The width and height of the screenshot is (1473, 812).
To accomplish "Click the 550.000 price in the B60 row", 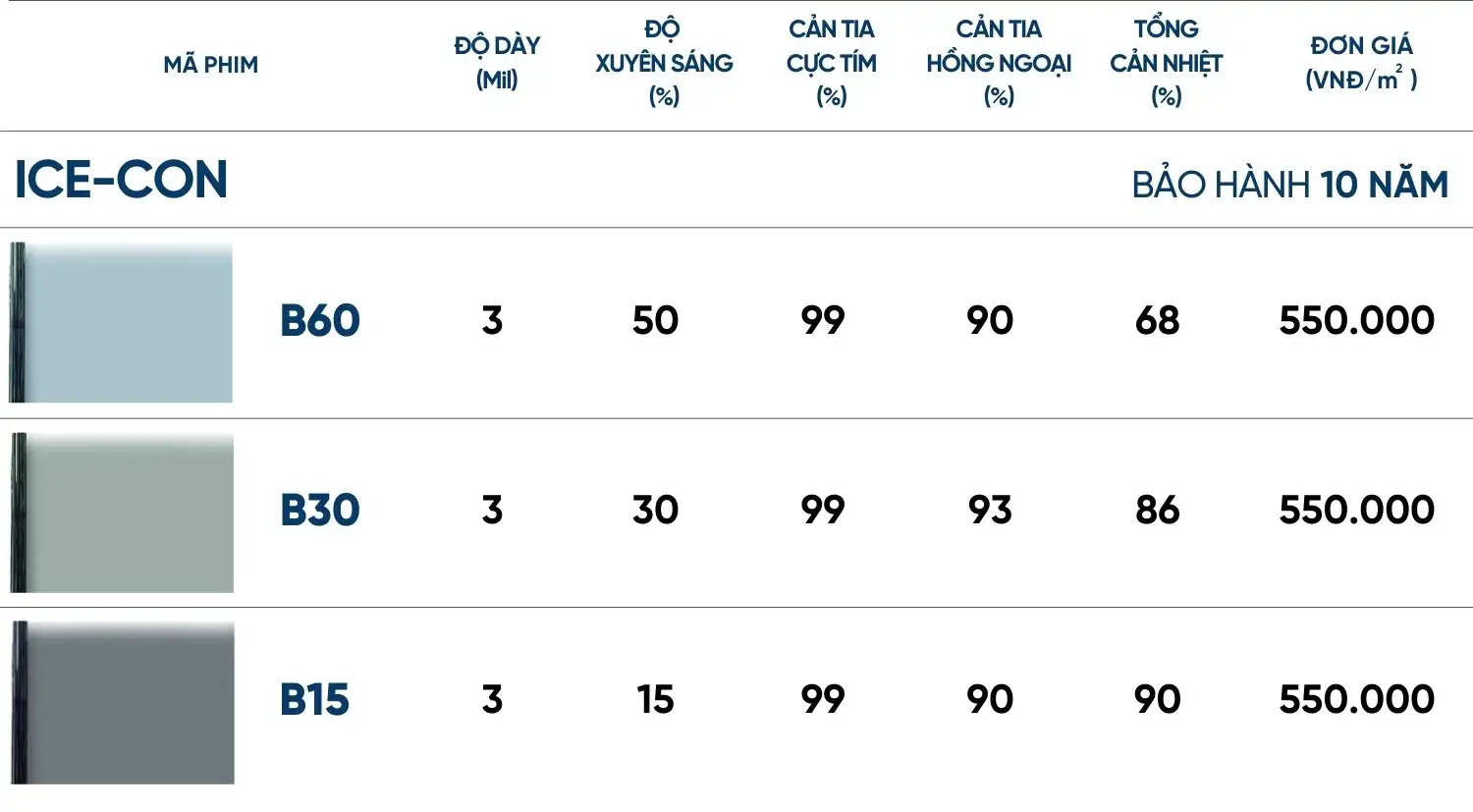I will click(1356, 321).
